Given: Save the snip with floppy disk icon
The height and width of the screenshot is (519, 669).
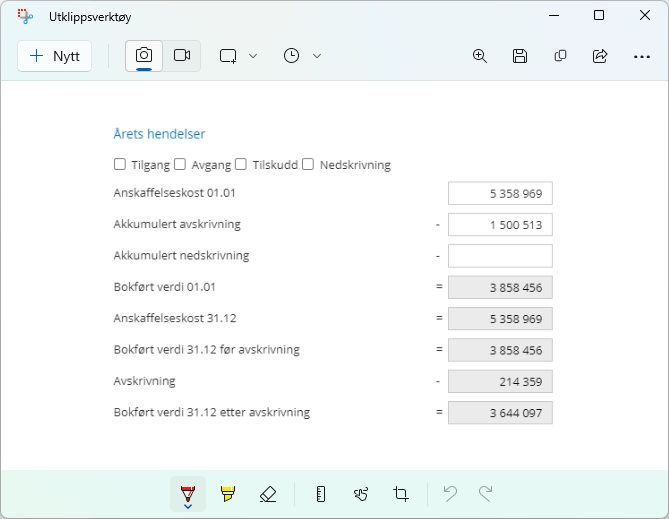Looking at the screenshot, I should coord(520,56).
